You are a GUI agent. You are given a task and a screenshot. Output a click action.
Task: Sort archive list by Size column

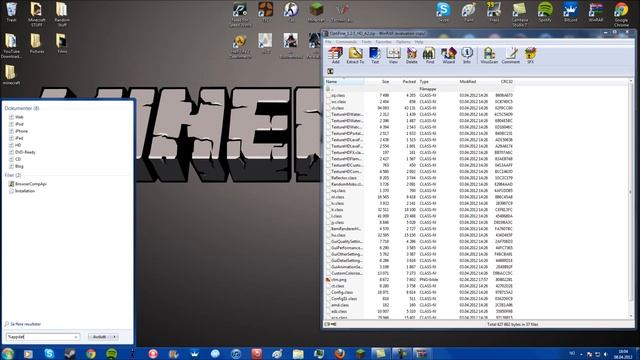377,82
